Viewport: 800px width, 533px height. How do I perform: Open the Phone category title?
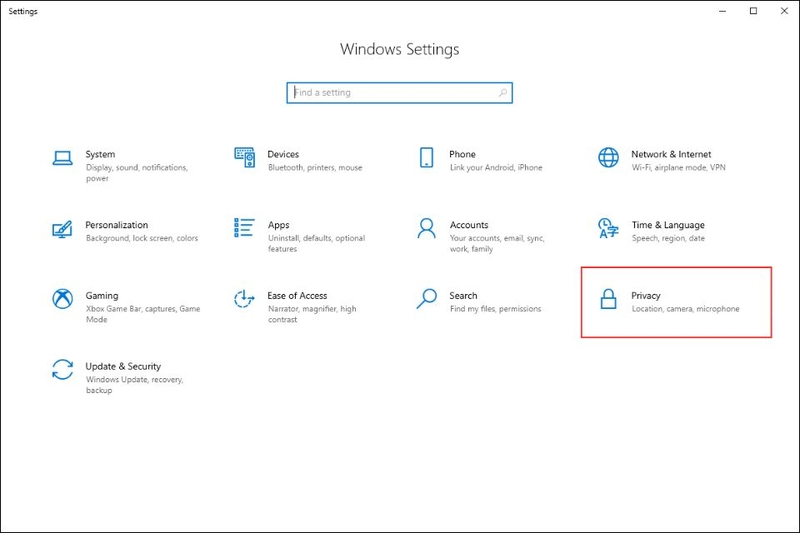pyautogui.click(x=462, y=154)
